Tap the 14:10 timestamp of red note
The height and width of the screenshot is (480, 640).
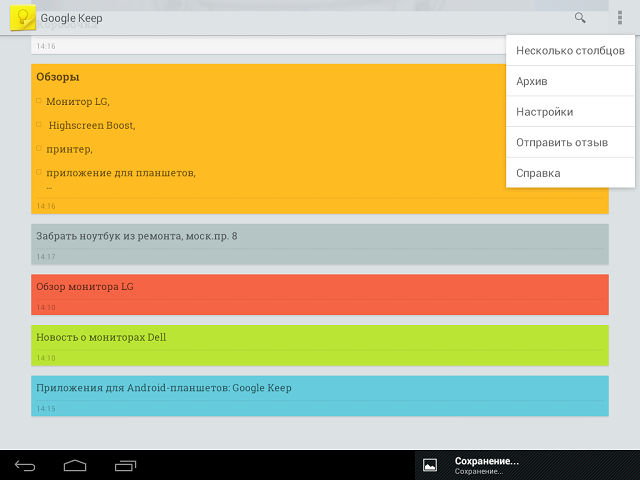pos(46,307)
